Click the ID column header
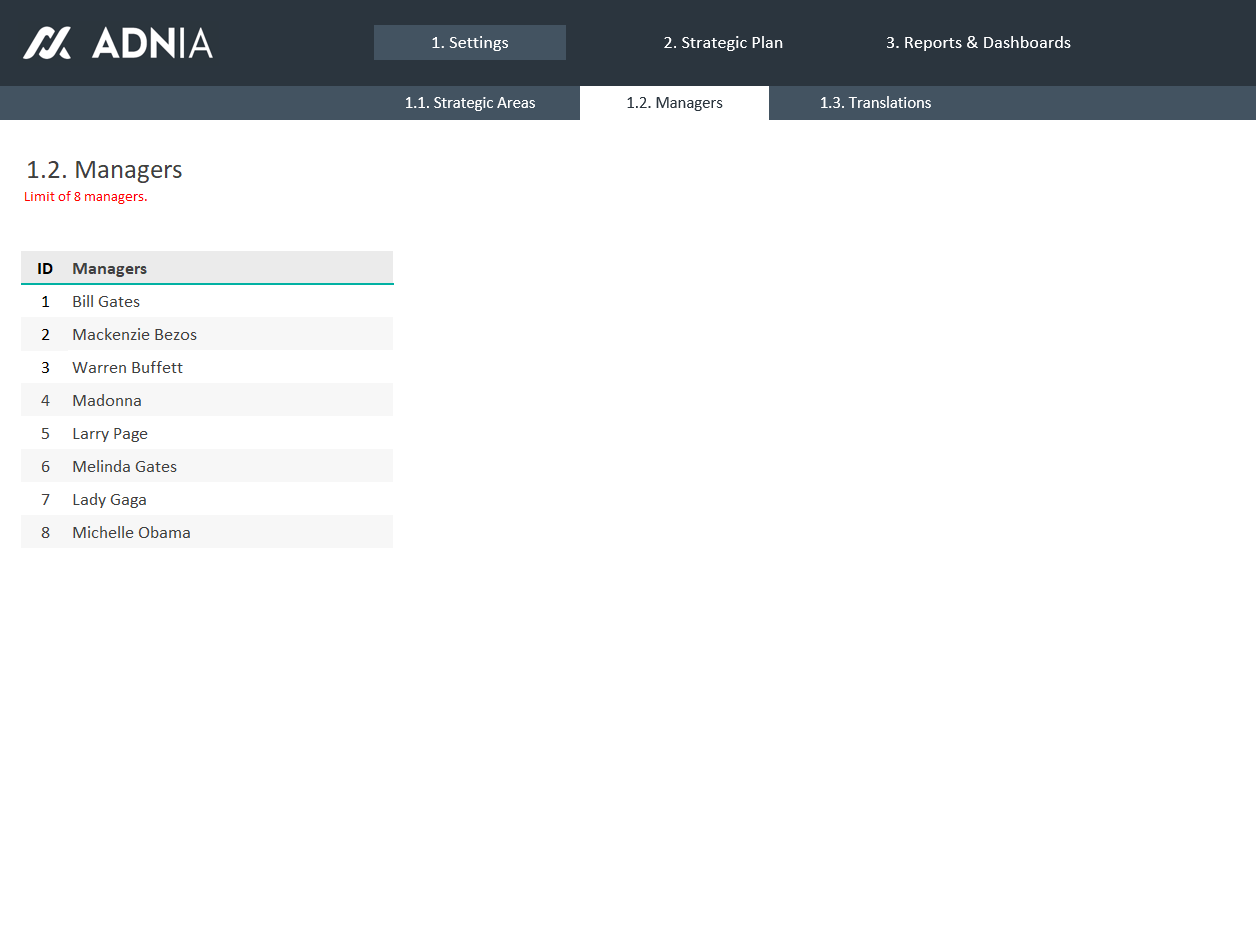This screenshot has width=1256, height=936. (45, 269)
